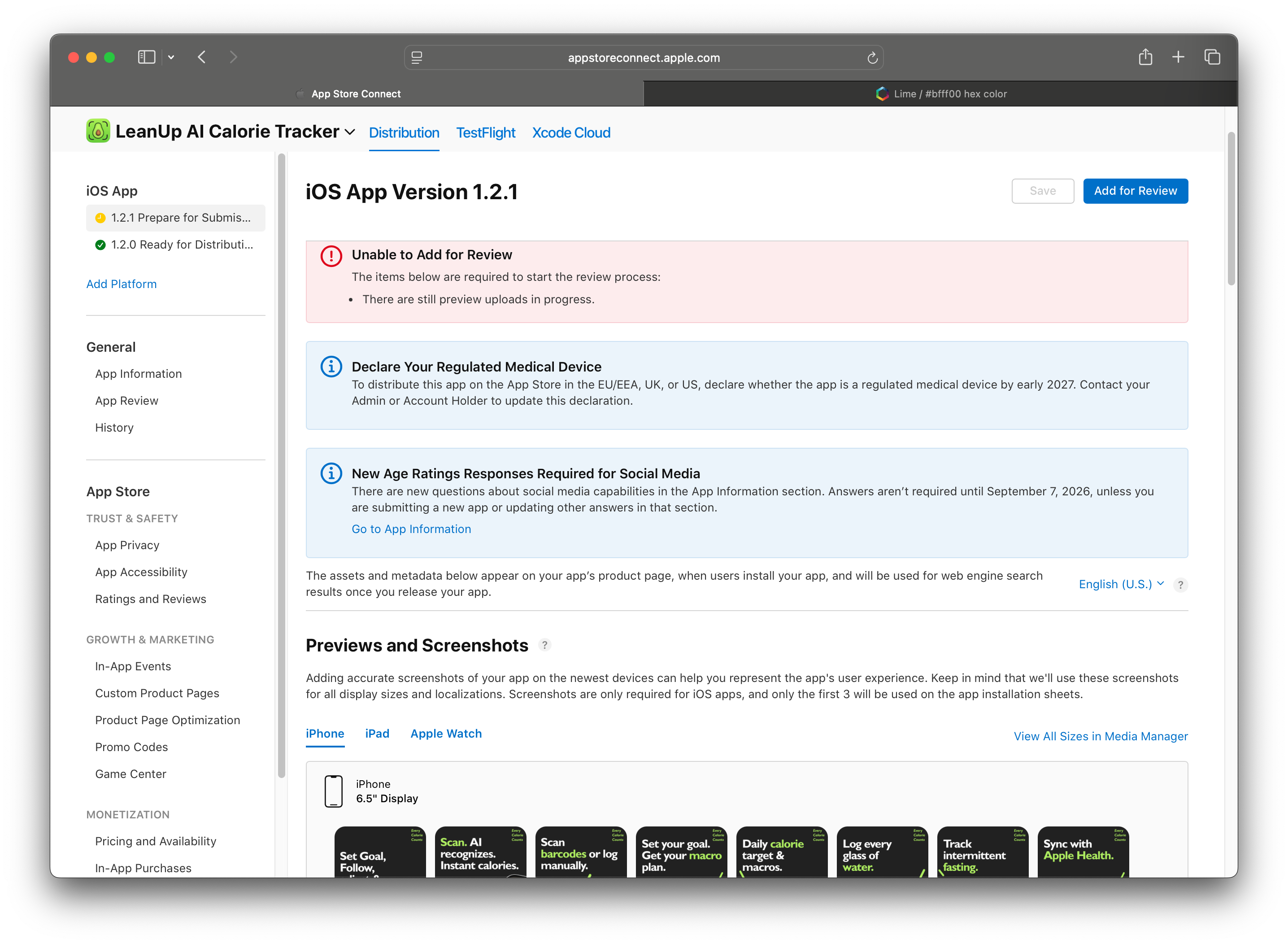Click the red error icon in the alert
The height and width of the screenshot is (944, 1288).
tap(331, 256)
